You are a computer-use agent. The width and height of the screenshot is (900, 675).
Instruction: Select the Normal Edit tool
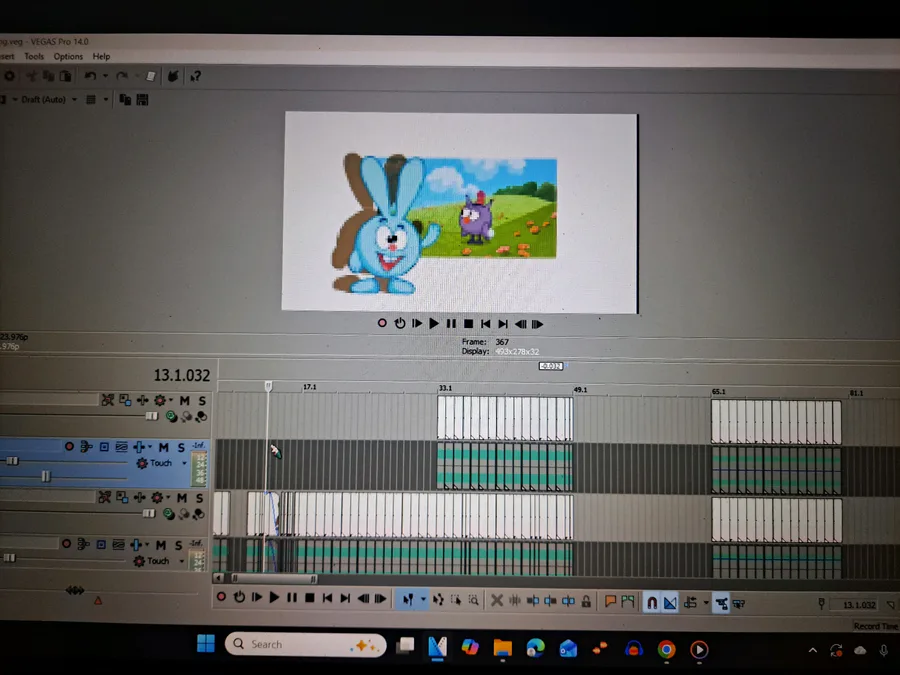408,599
